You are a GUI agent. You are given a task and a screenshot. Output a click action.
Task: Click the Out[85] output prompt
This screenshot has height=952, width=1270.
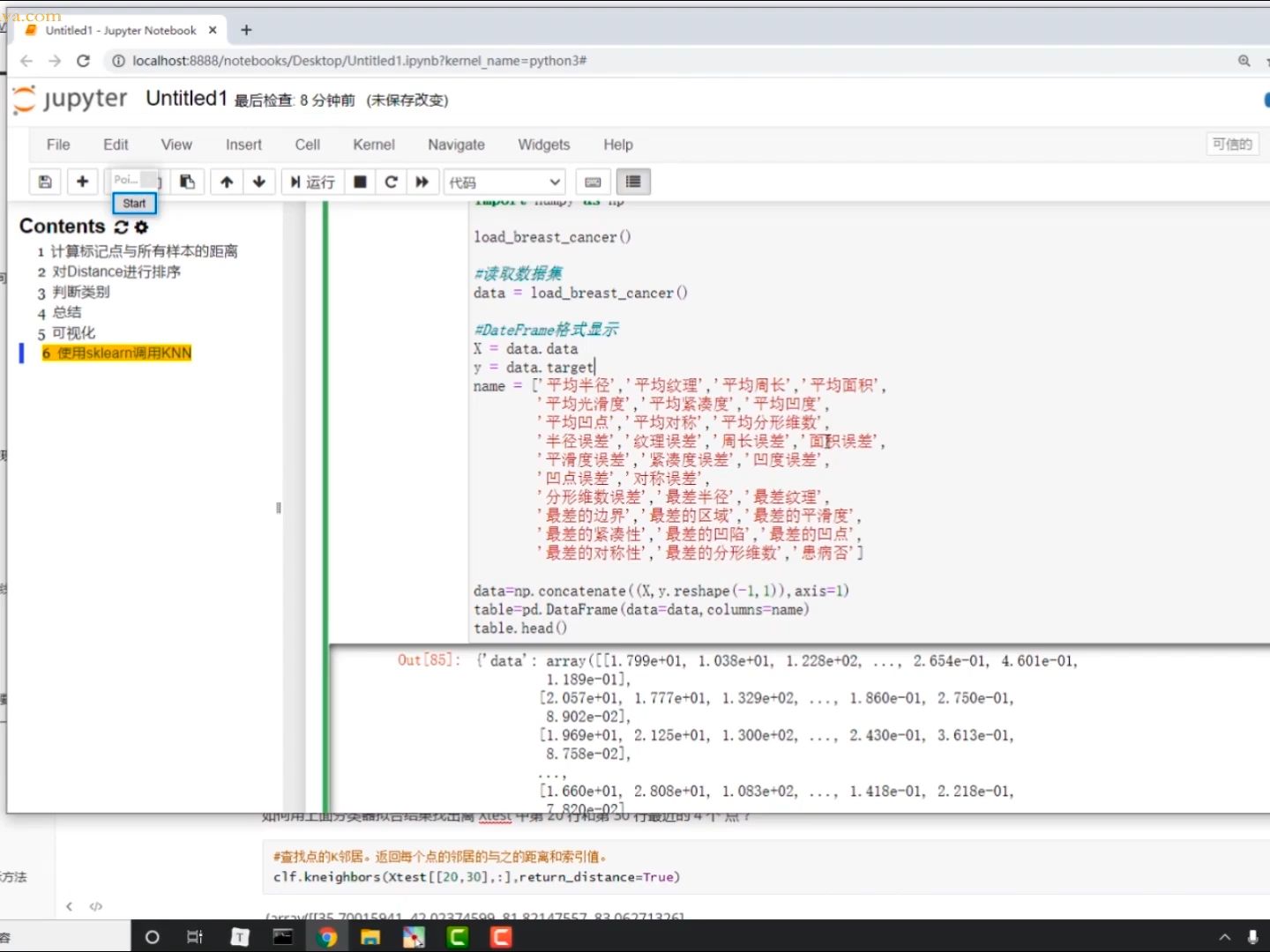pos(429,660)
